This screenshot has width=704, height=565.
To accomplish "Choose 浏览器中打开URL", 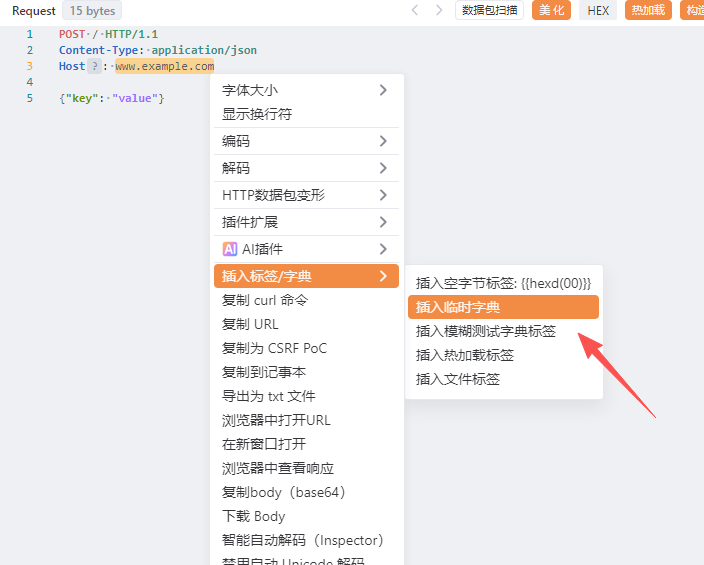I will coord(307,420).
